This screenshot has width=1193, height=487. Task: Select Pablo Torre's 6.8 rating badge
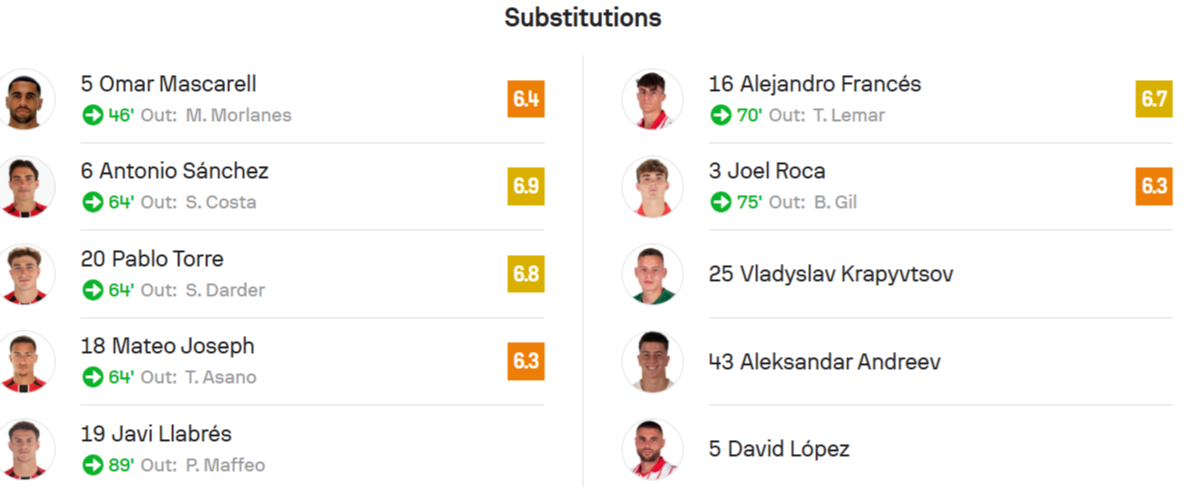pos(526,274)
